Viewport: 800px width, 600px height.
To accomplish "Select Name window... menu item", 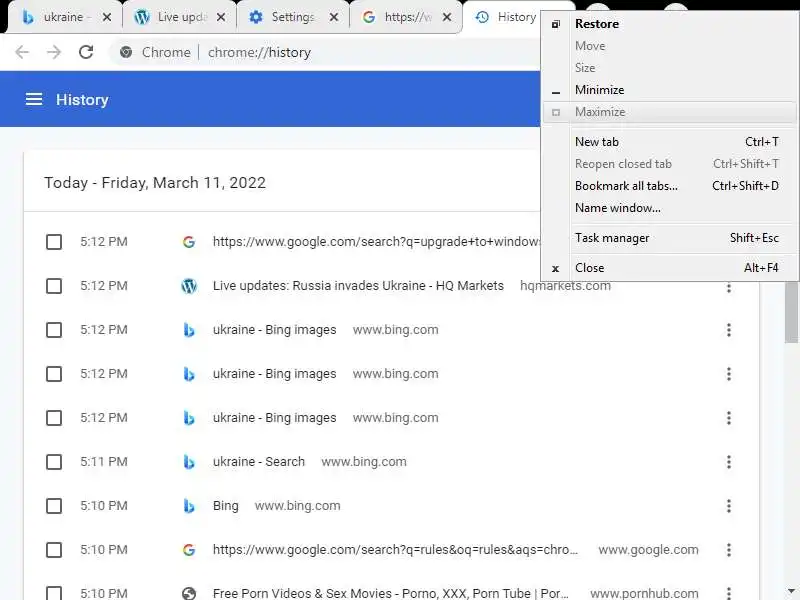I will (x=669, y=208).
